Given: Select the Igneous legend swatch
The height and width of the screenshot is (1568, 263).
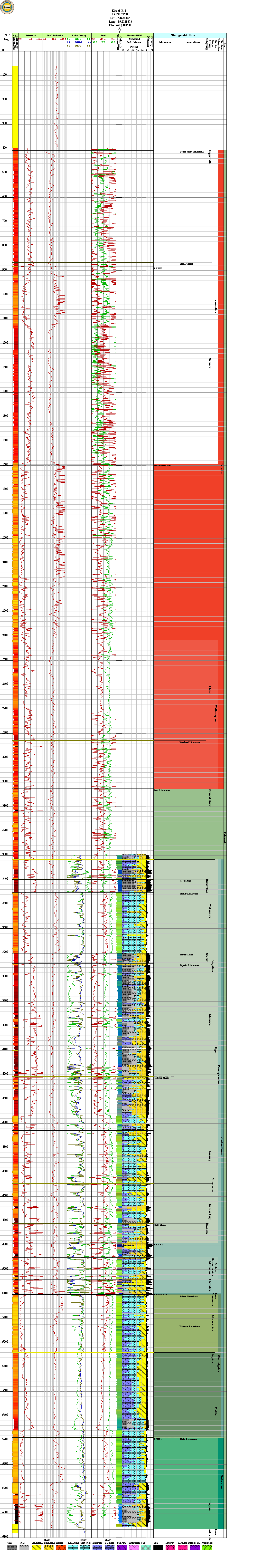Looking at the screenshot, I should 170,1547.
